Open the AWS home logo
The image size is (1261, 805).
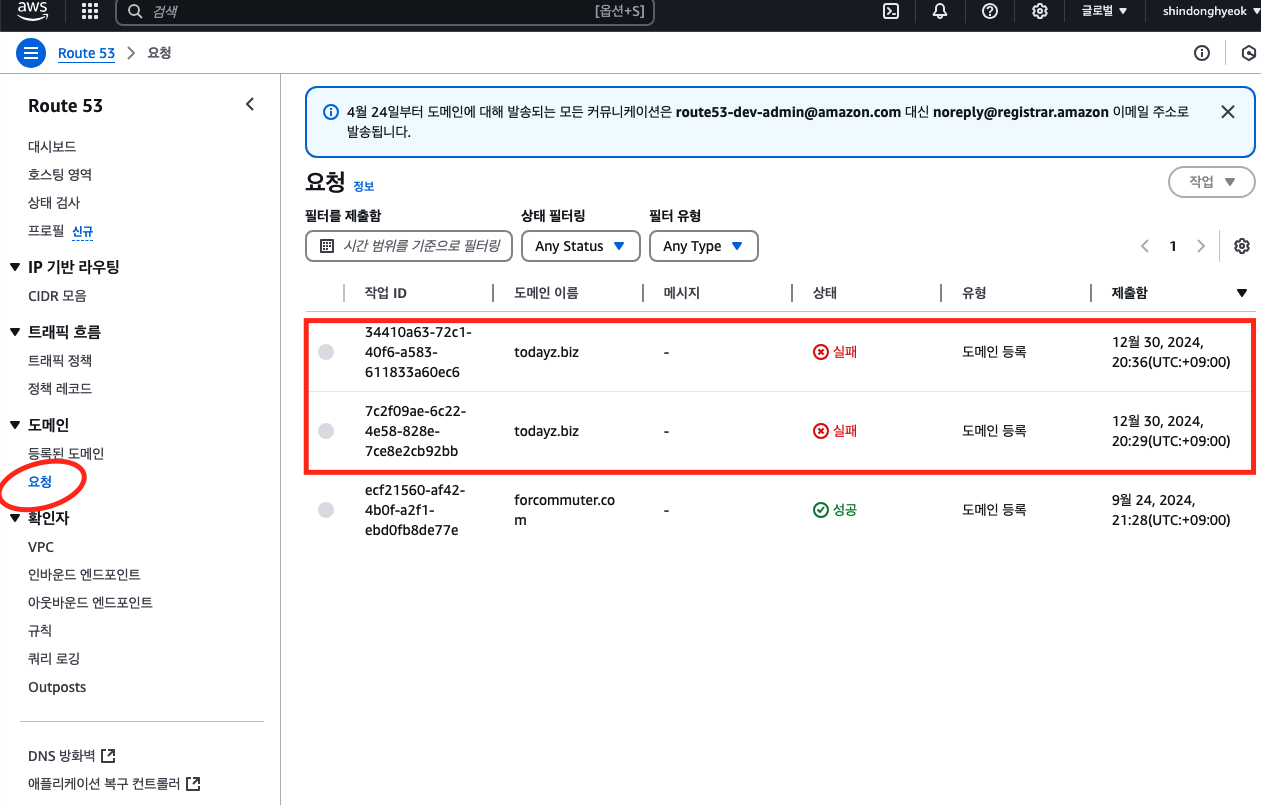pyautogui.click(x=33, y=11)
